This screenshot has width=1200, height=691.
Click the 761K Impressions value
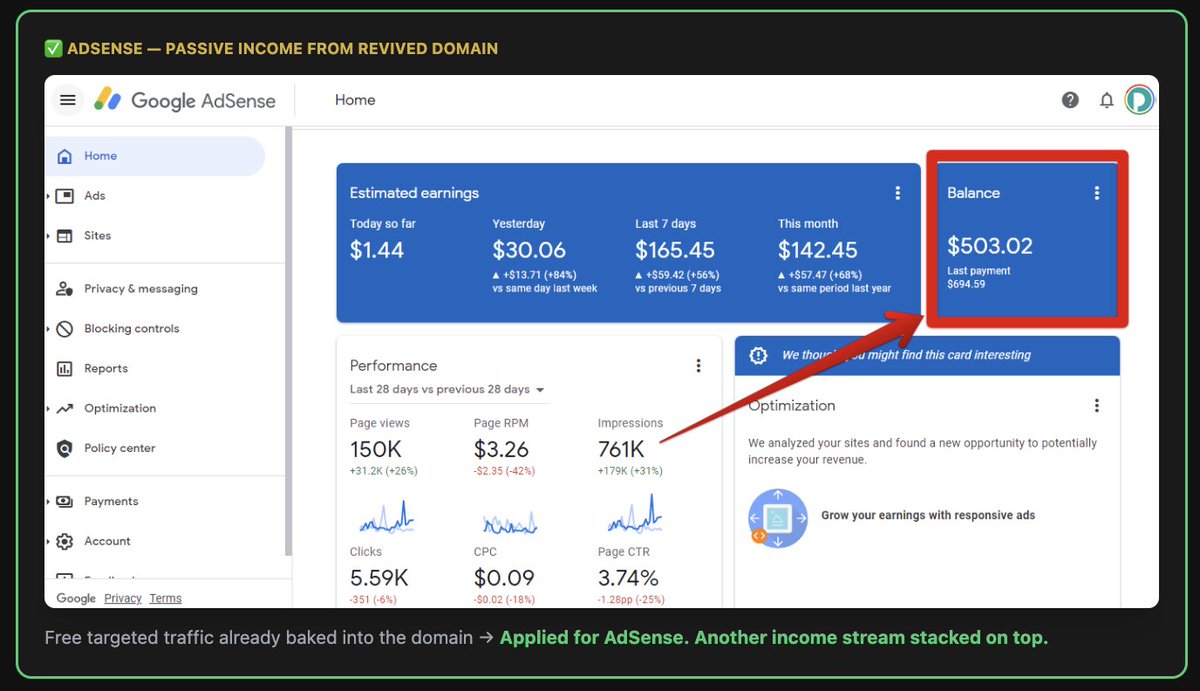pos(621,450)
